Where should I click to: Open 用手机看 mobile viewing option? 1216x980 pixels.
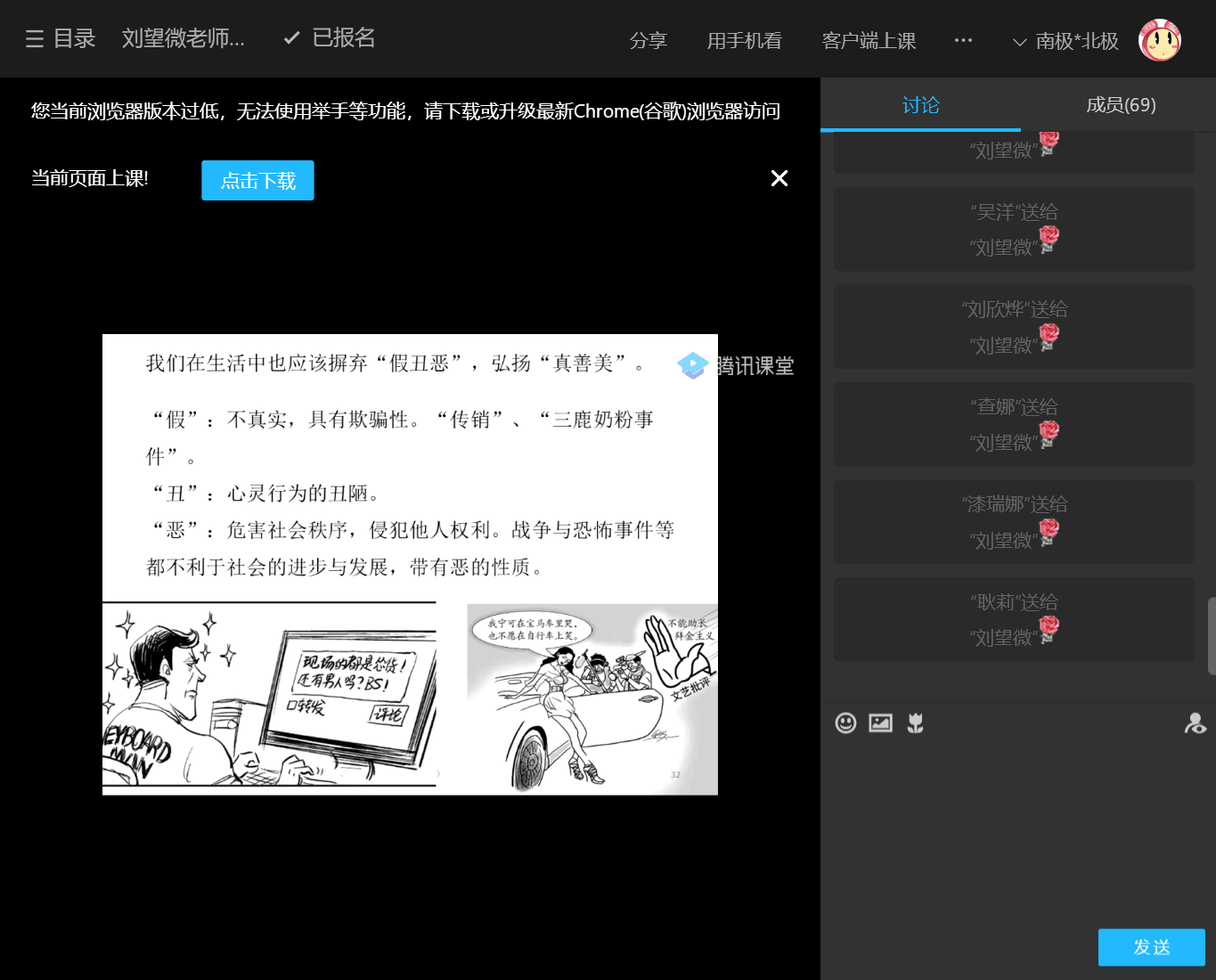click(x=744, y=41)
